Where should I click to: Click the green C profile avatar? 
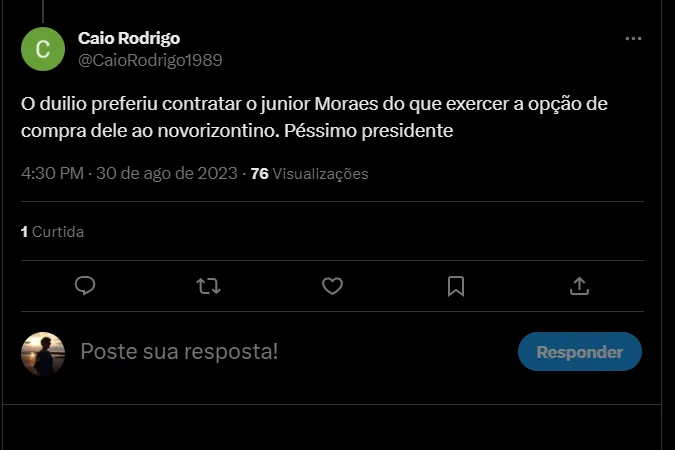tap(43, 49)
